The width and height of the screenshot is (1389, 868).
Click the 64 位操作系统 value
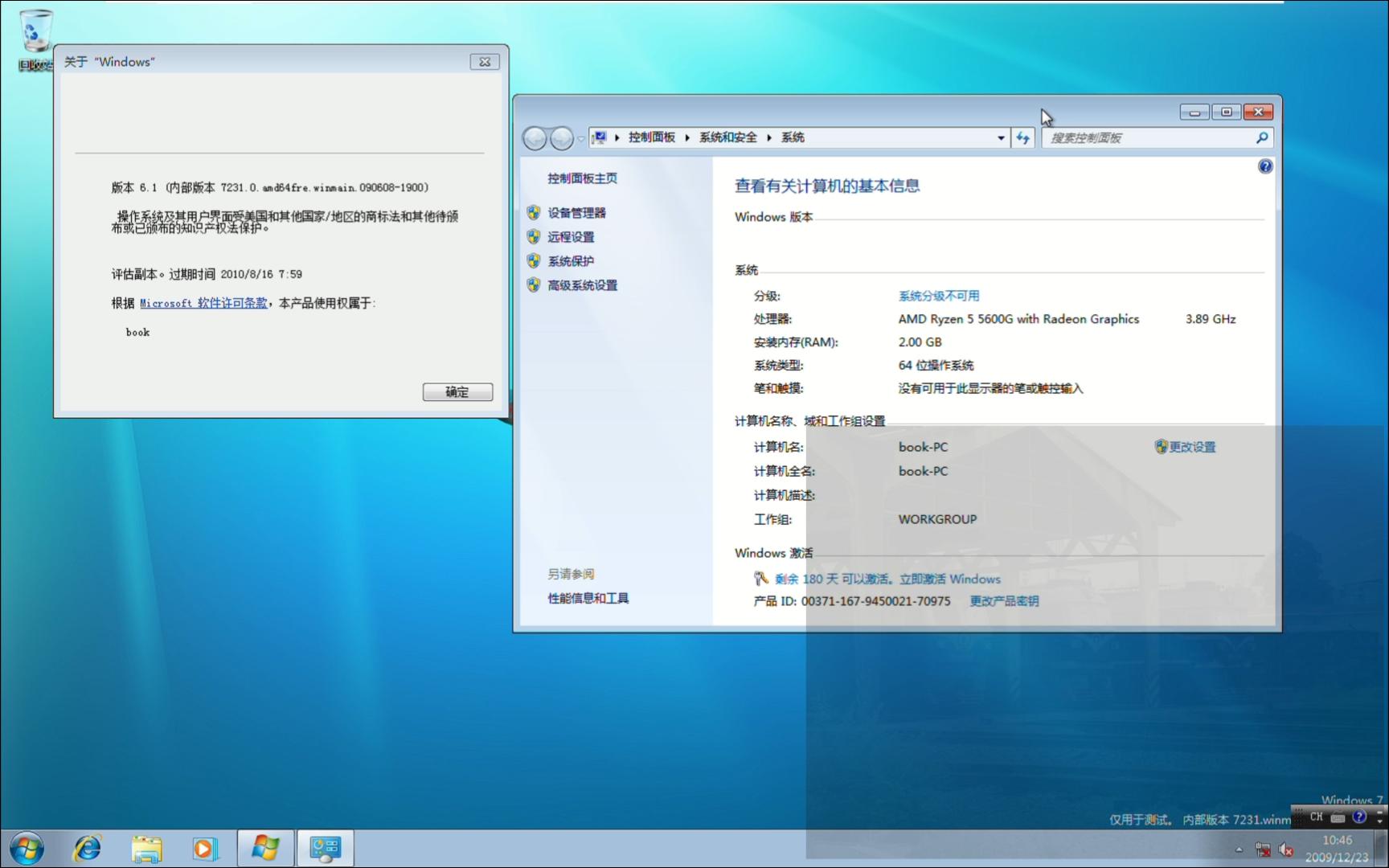(x=936, y=366)
